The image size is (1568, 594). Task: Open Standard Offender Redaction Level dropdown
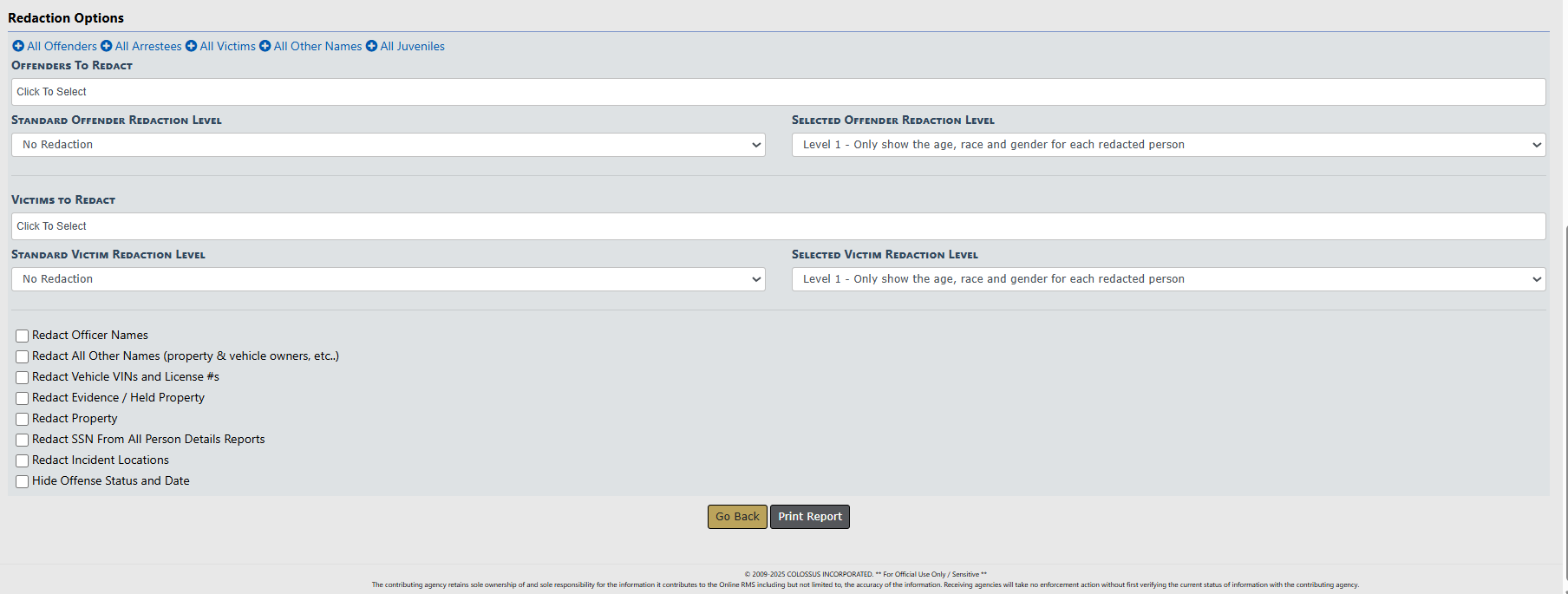tap(388, 145)
